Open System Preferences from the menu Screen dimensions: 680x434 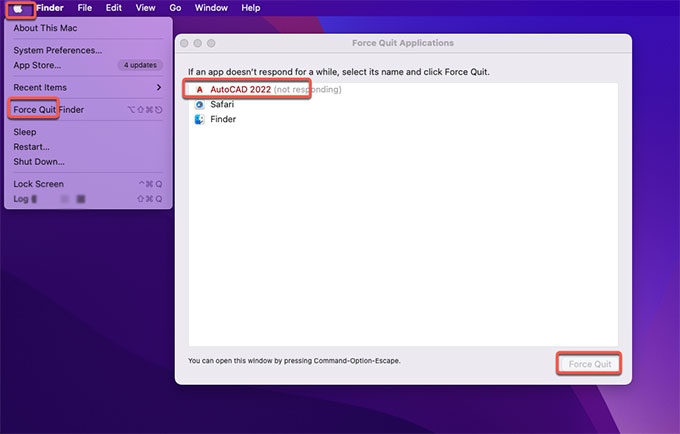57,50
